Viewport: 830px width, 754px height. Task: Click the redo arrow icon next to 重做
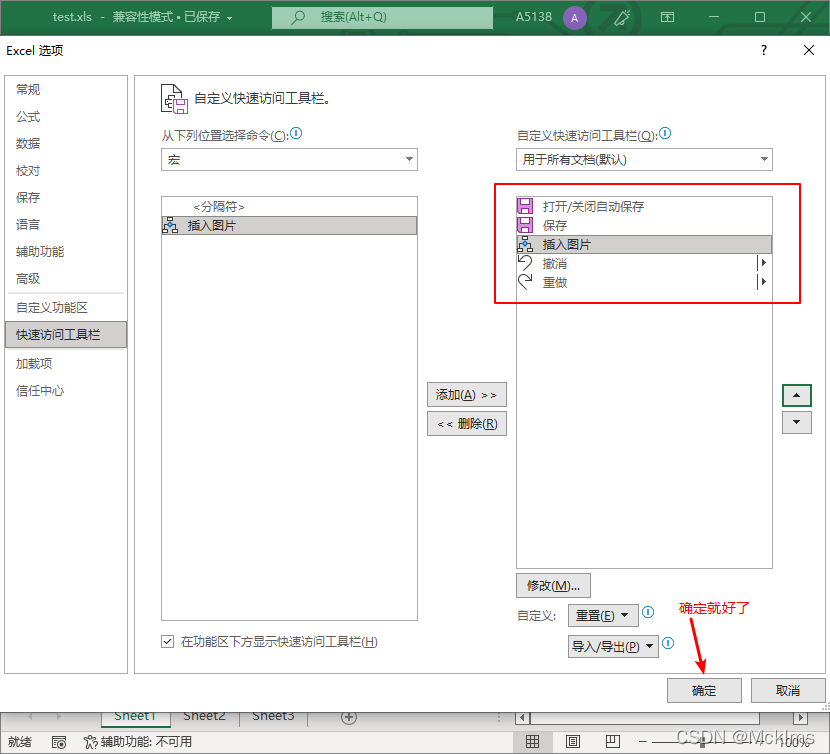click(x=525, y=282)
